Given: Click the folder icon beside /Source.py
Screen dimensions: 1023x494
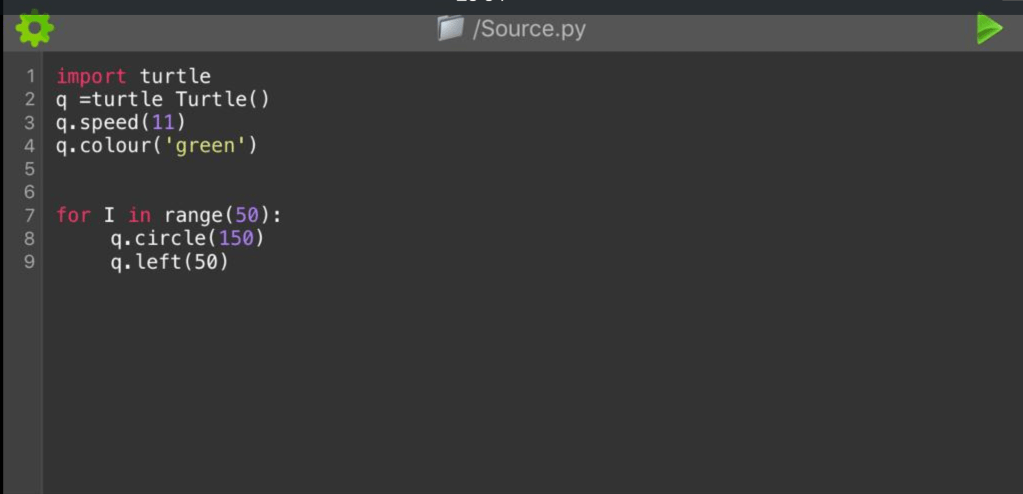Looking at the screenshot, I should coord(451,29).
